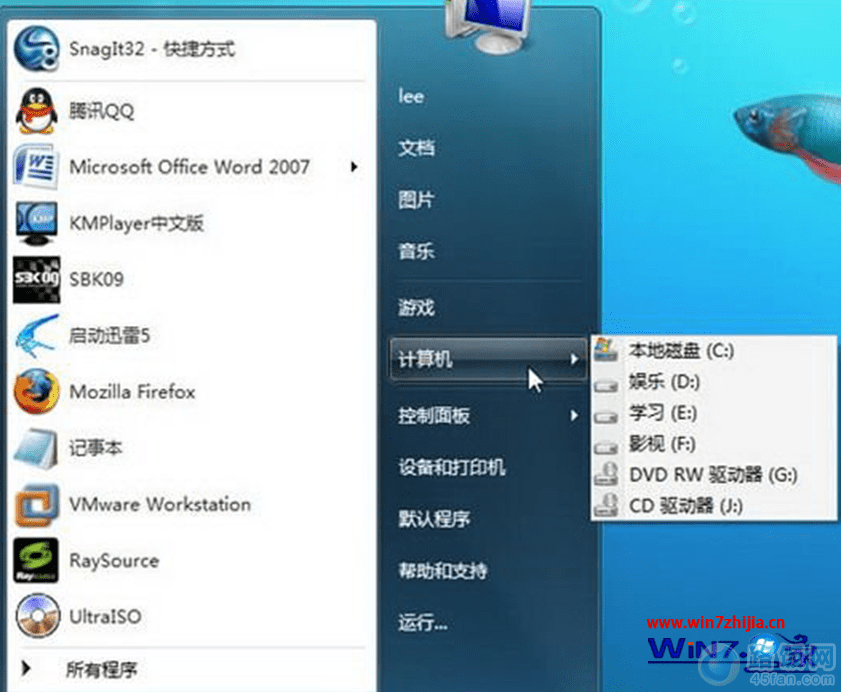Screen dimensions: 843x692
Task: Open 设备和打印机
Action: pyautogui.click(x=452, y=467)
